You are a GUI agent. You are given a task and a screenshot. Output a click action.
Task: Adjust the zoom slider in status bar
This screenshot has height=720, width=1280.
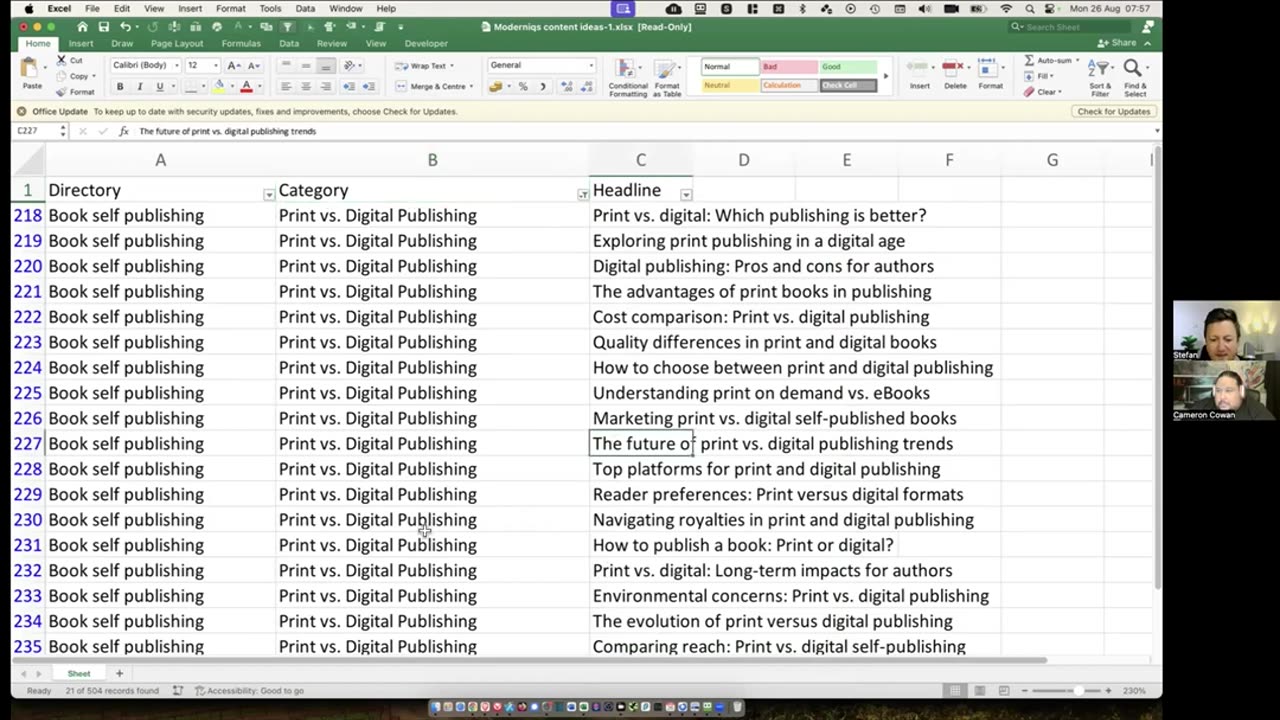tap(1077, 691)
